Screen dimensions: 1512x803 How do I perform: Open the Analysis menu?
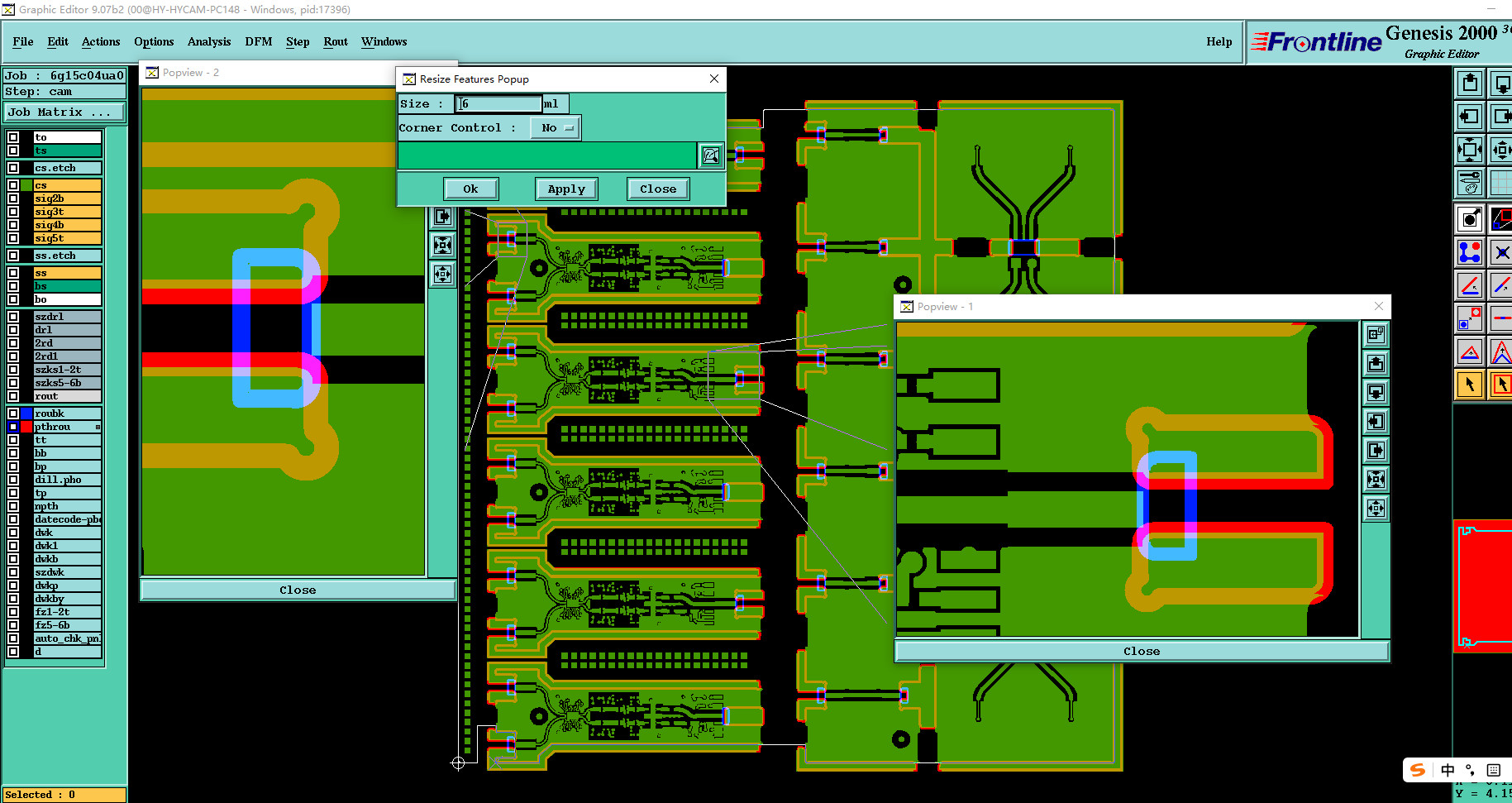click(x=209, y=41)
